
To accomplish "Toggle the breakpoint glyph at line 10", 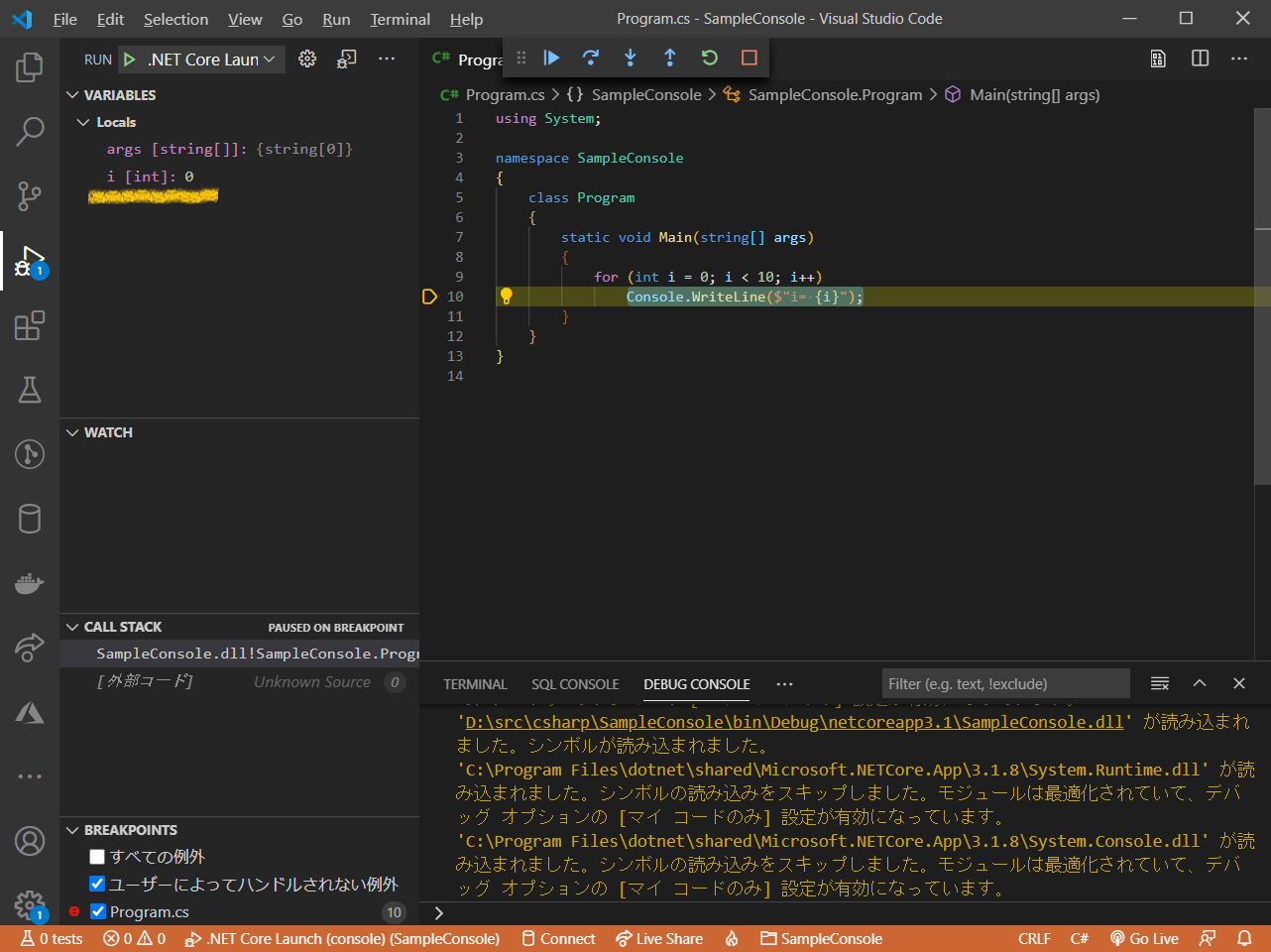I will click(429, 297).
